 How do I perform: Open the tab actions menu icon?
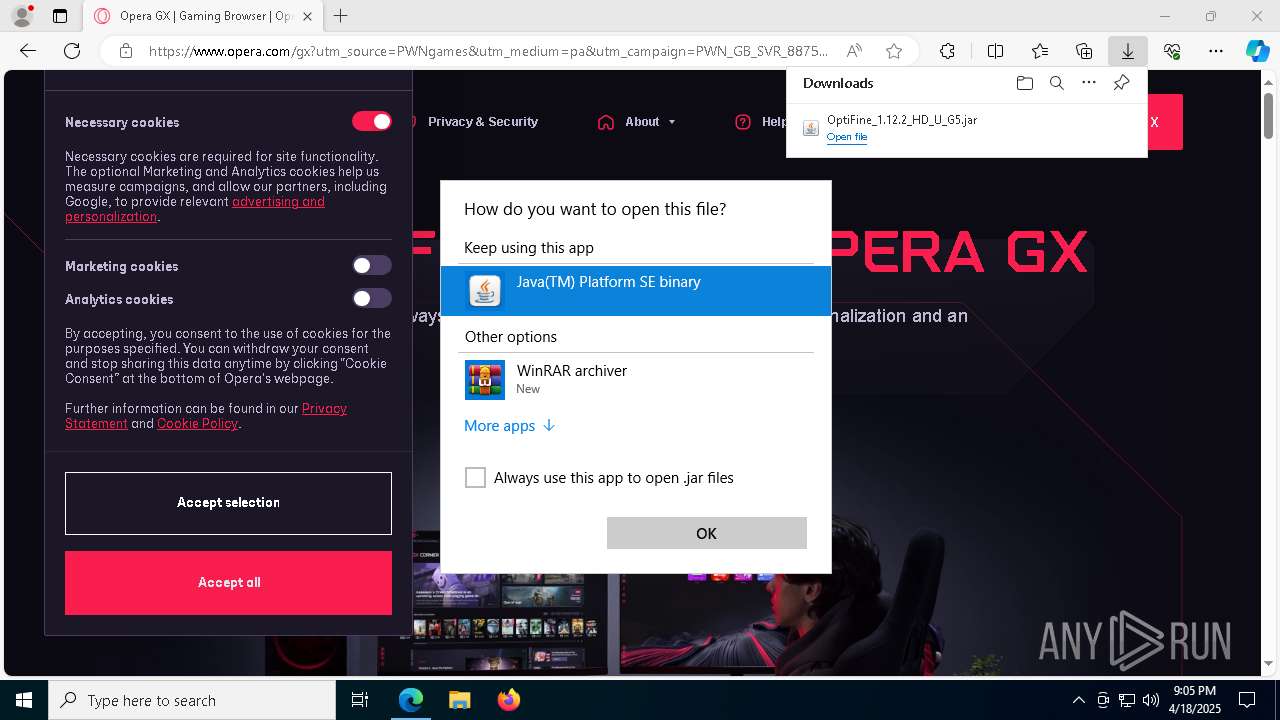(60, 16)
